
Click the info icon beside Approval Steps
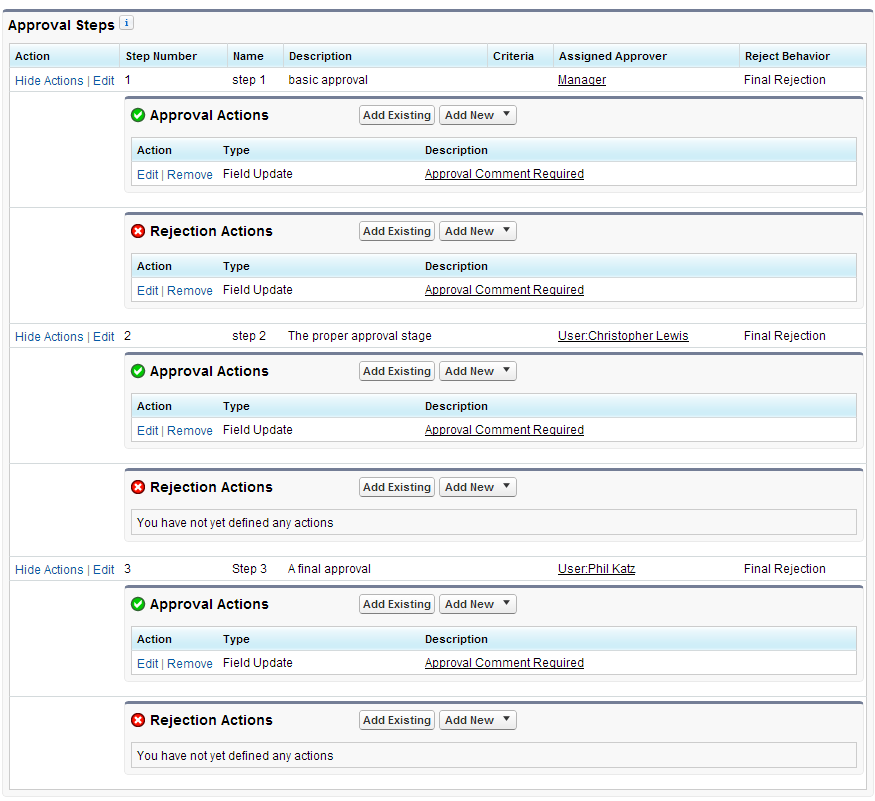(x=126, y=23)
